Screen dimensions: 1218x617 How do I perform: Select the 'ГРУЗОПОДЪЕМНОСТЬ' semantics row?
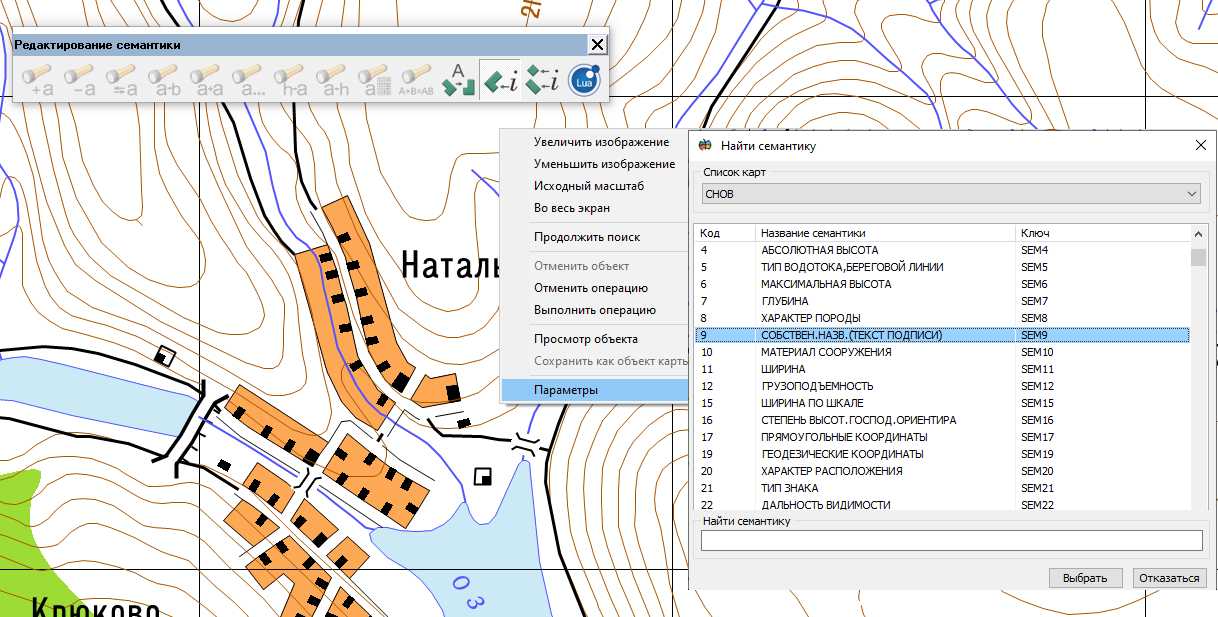(817, 386)
